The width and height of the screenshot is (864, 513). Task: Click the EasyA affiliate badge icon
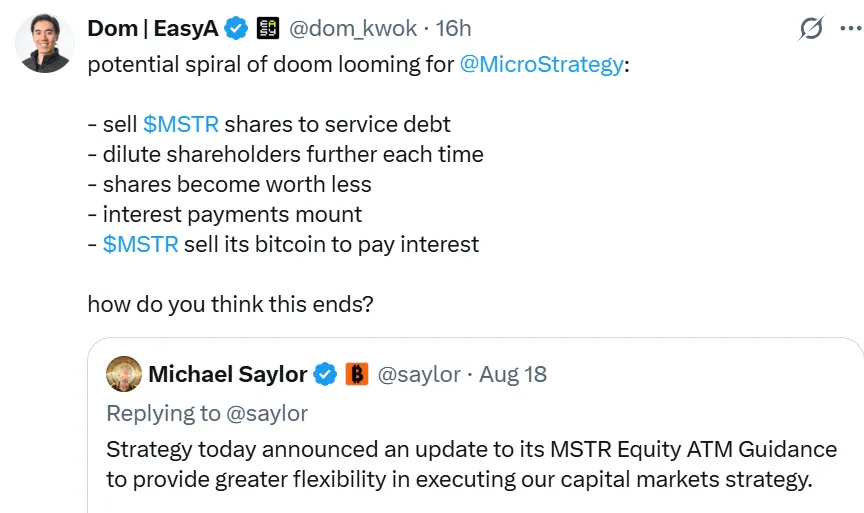pos(267,29)
